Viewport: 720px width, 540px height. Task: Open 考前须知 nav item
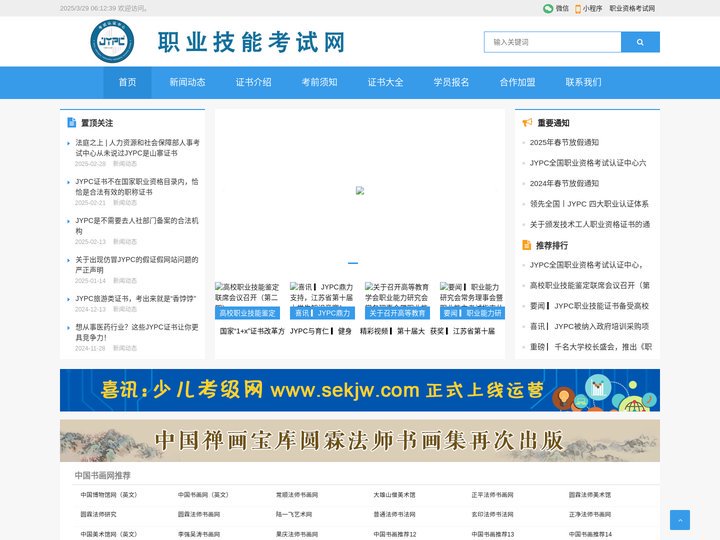coord(320,82)
